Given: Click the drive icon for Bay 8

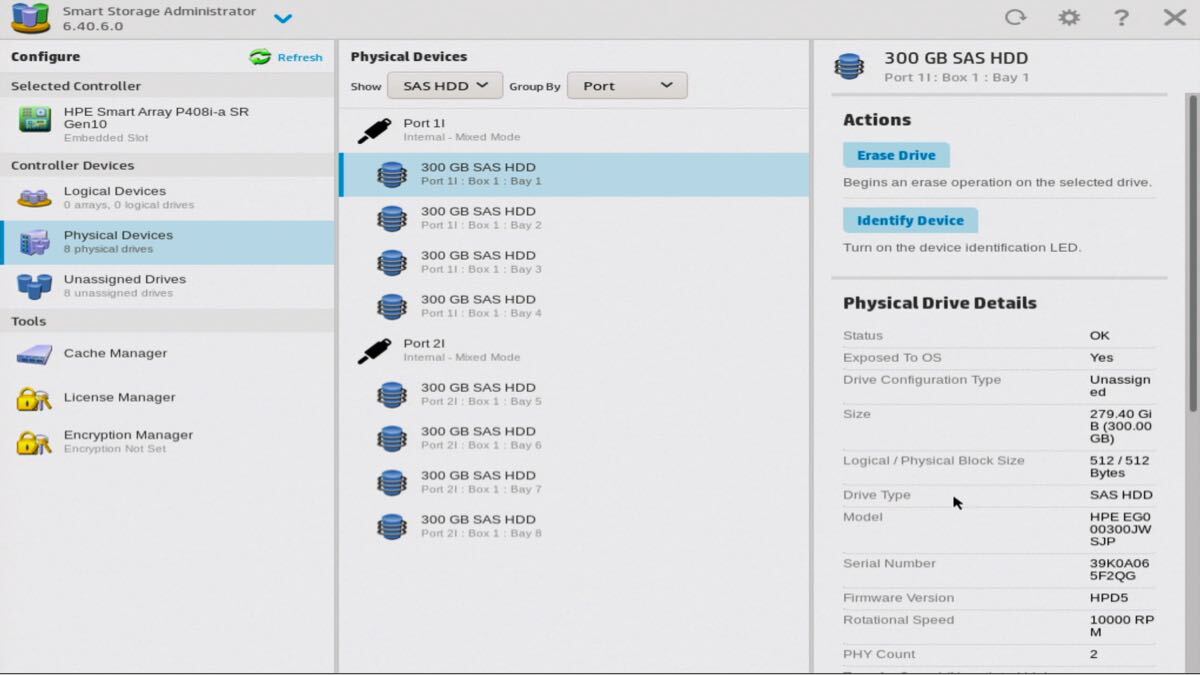Looking at the screenshot, I should click(x=392, y=526).
